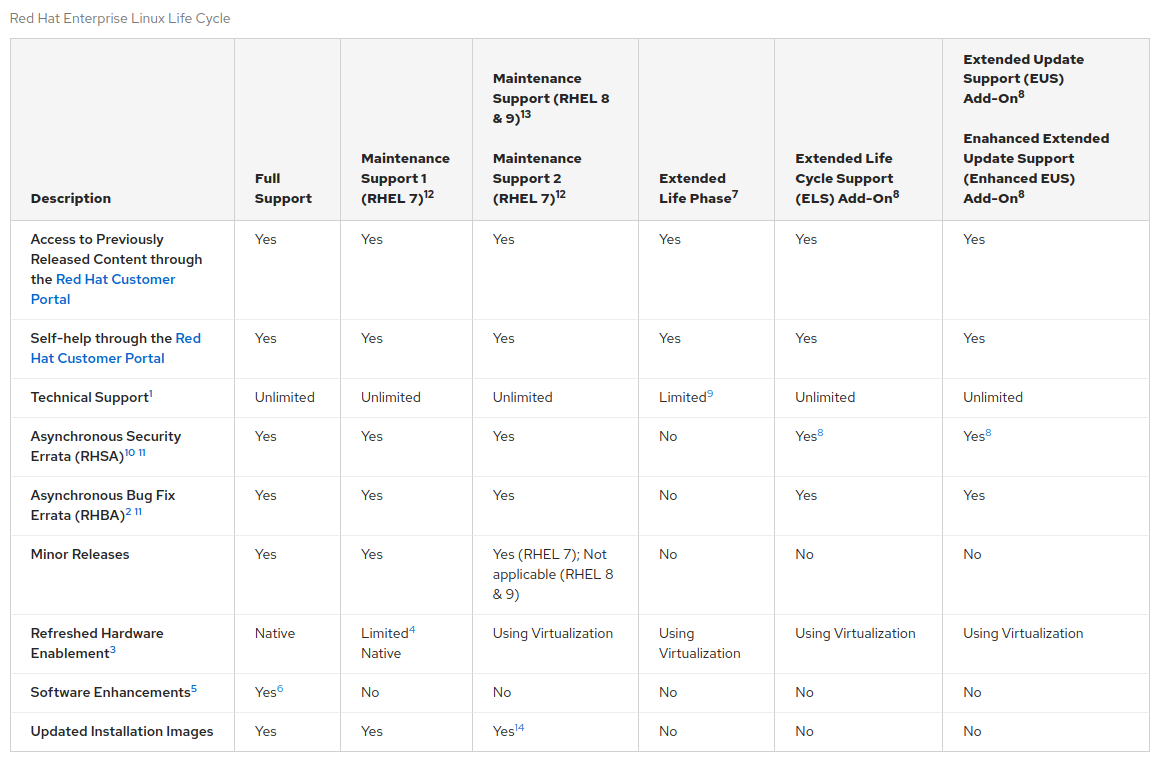Click footnote 11 after Errata (RHSA)

click(141, 453)
